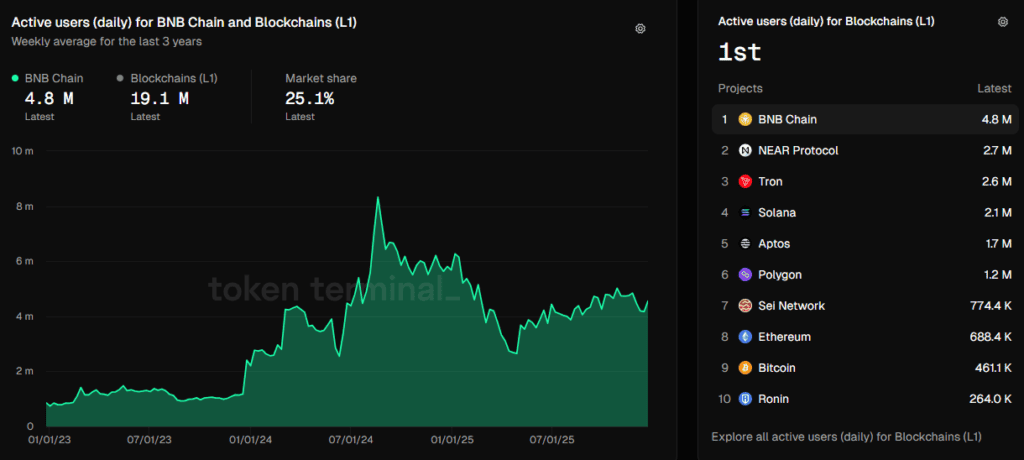Click the 1.2 M value for Polygon
1024x460 pixels.
click(998, 275)
